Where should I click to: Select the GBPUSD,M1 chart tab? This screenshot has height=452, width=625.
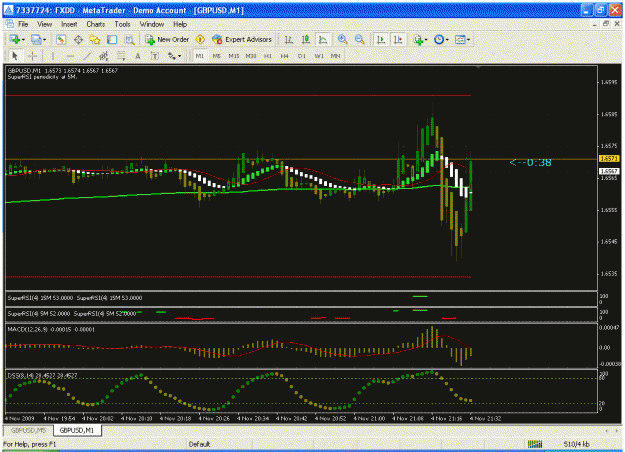[77, 430]
